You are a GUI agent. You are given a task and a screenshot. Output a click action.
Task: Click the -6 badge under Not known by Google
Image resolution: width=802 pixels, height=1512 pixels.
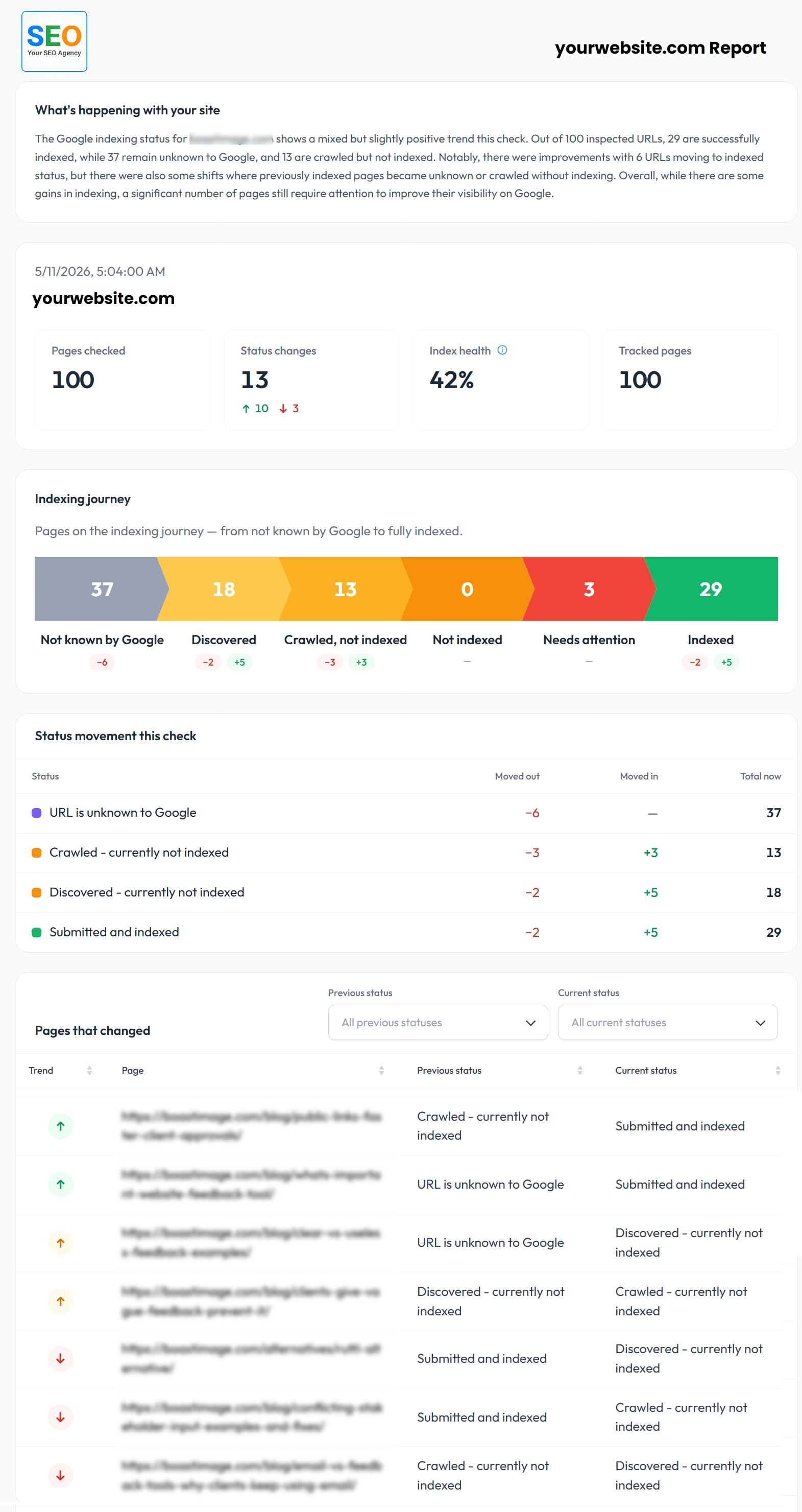coord(102,662)
